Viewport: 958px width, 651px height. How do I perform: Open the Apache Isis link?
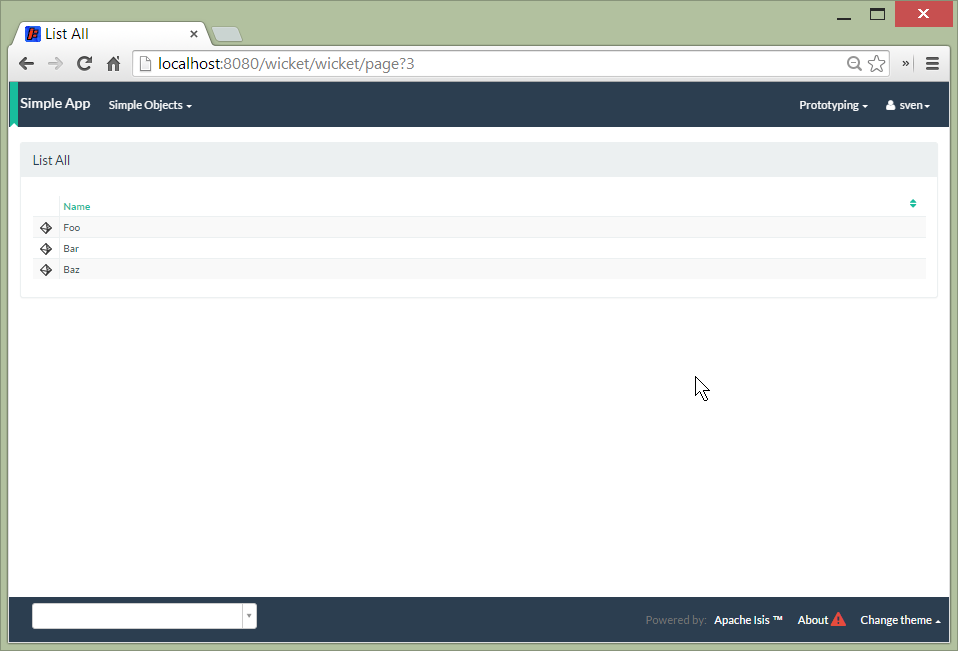click(748, 620)
